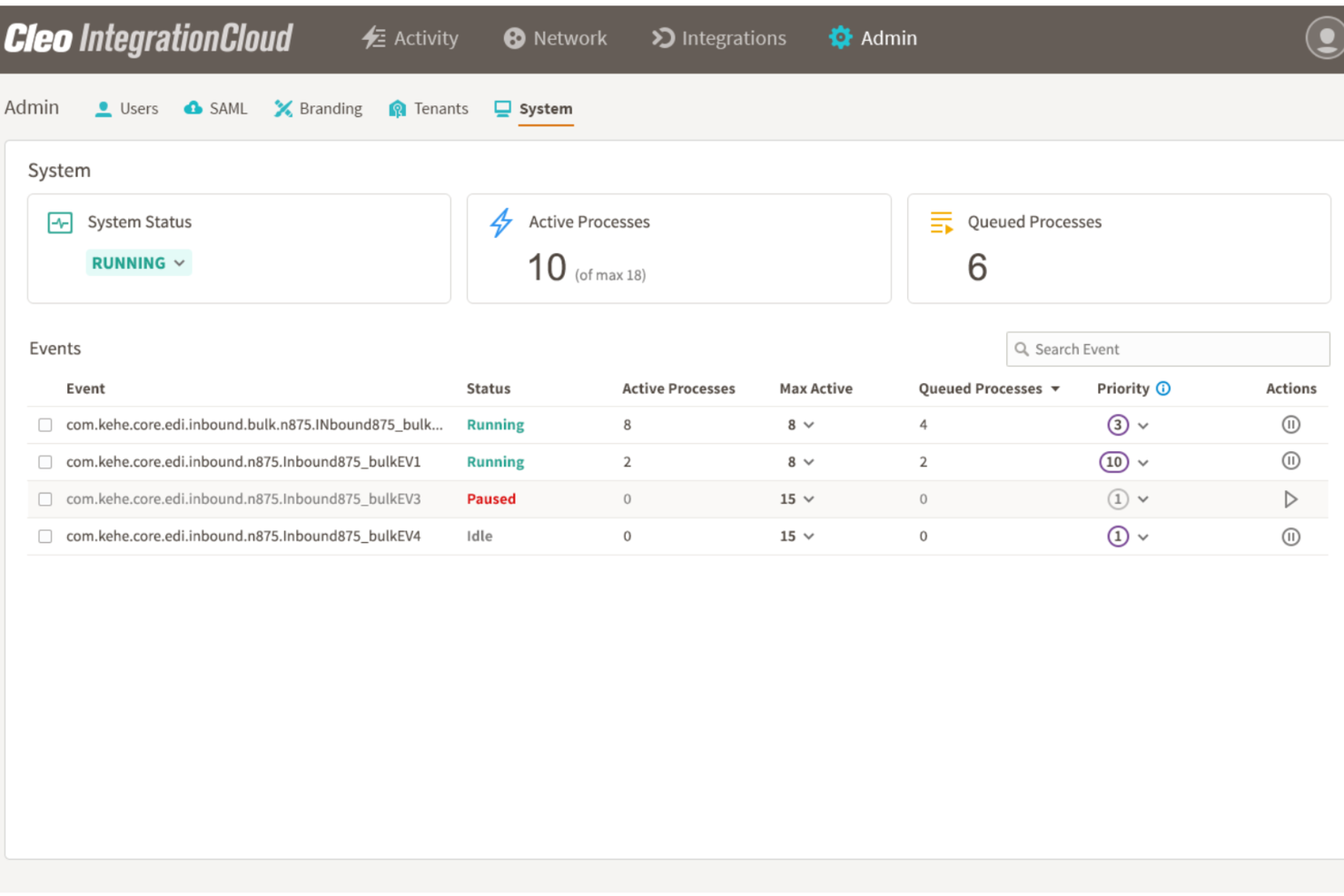
Task: Click the Queued Processes list icon
Action: pyautogui.click(x=942, y=222)
